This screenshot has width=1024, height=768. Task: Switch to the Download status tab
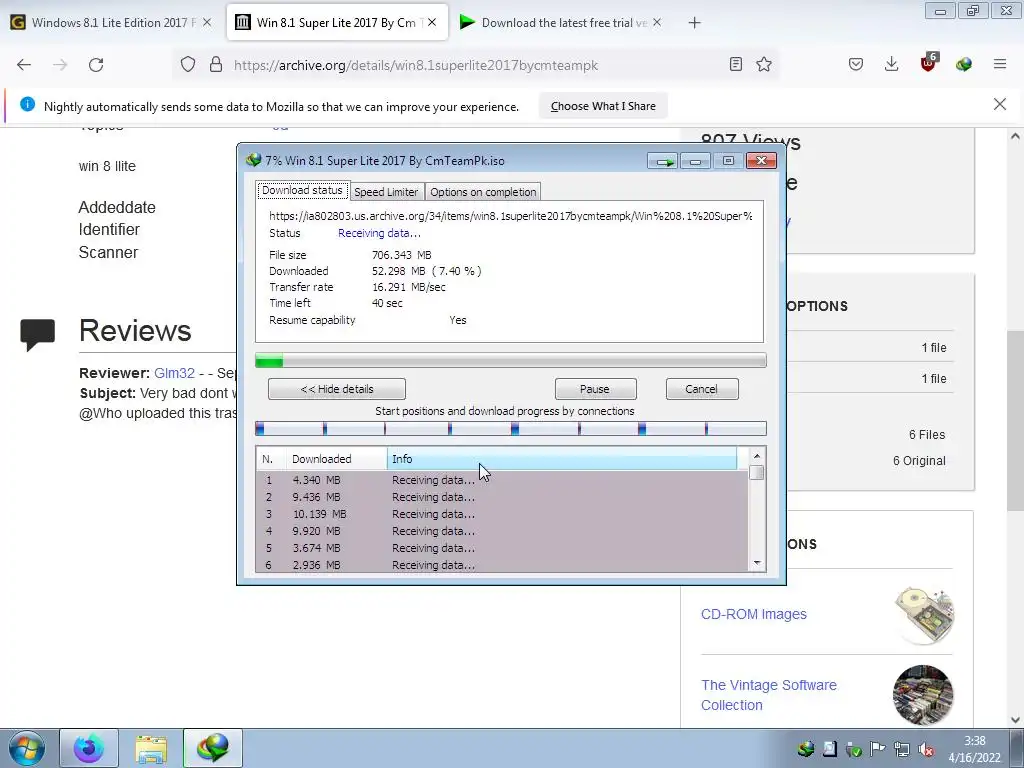[x=302, y=190]
